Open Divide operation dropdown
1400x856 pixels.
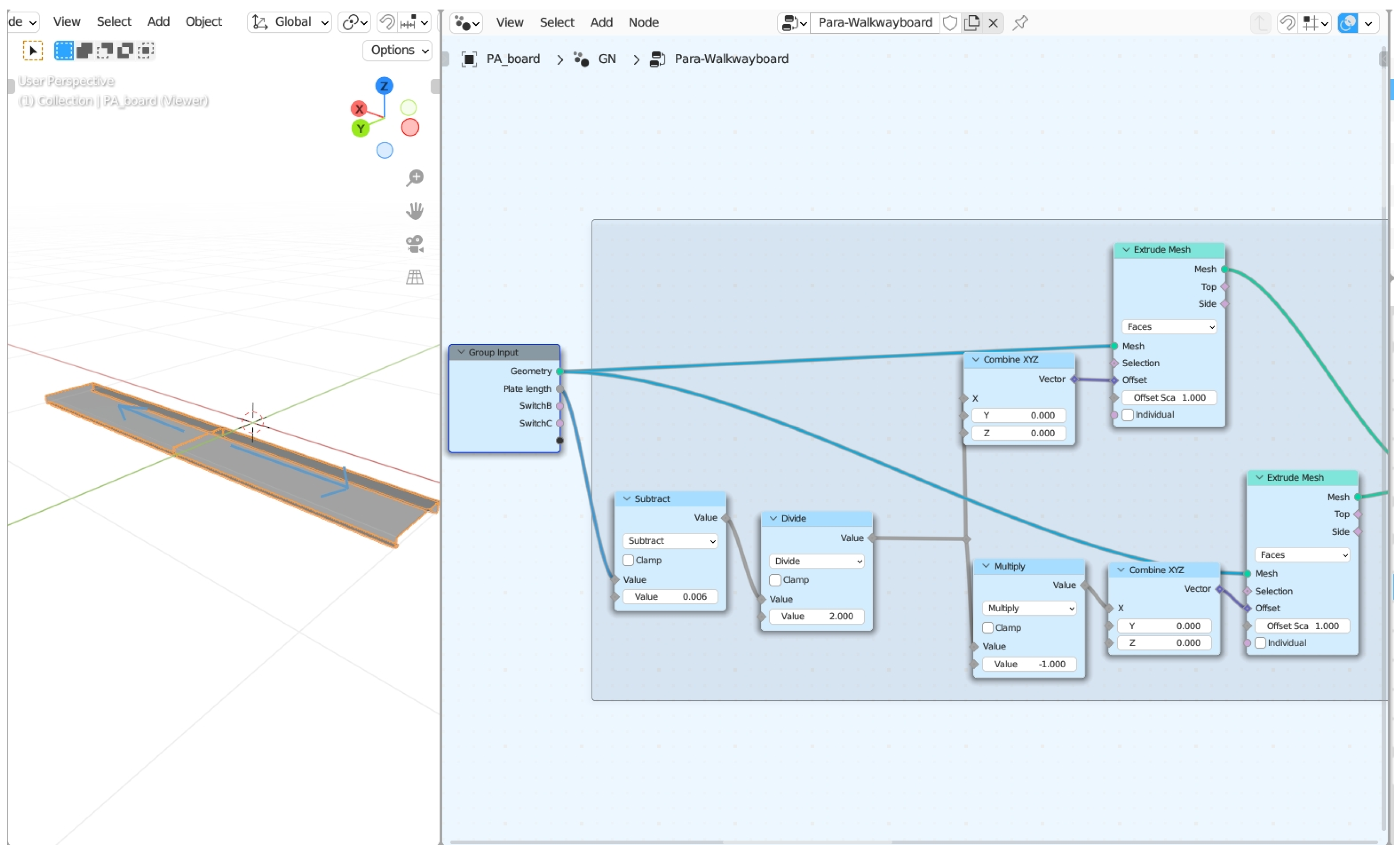[x=816, y=561]
